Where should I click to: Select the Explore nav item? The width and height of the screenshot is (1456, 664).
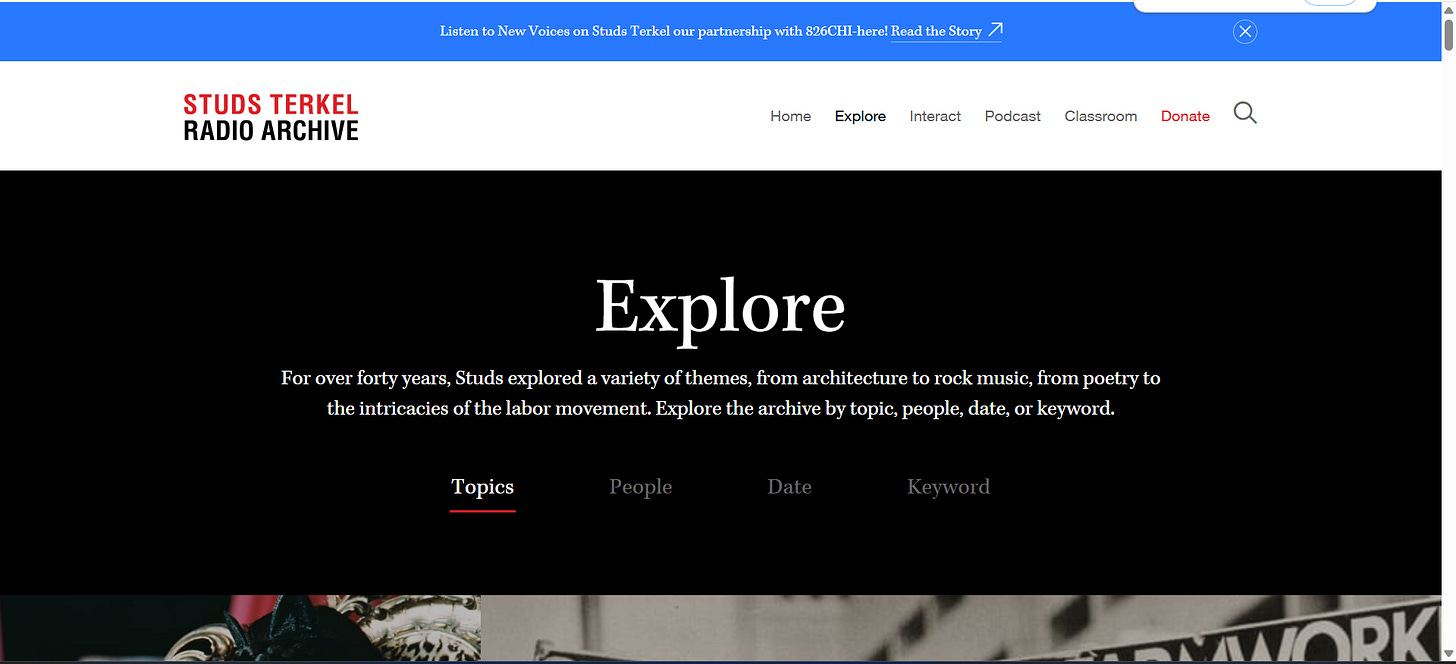coord(860,116)
